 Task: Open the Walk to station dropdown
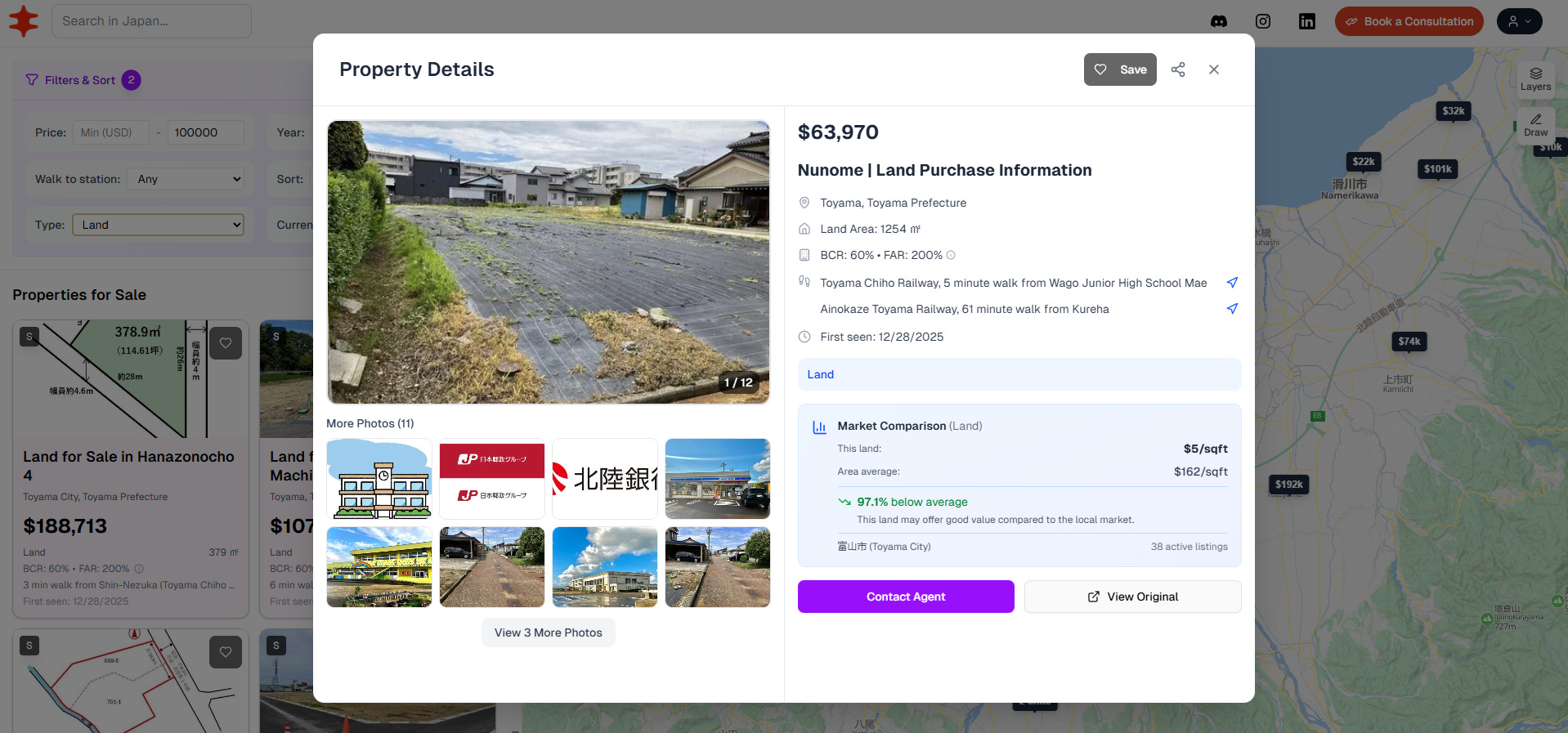click(186, 179)
